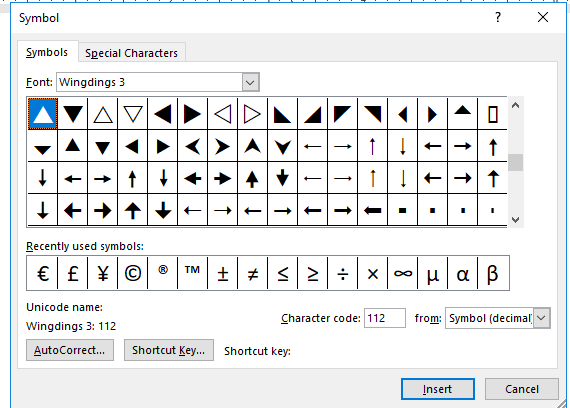Pick the hollow left-pointing triangle symbol
The width and height of the screenshot is (570, 408).
click(x=222, y=114)
